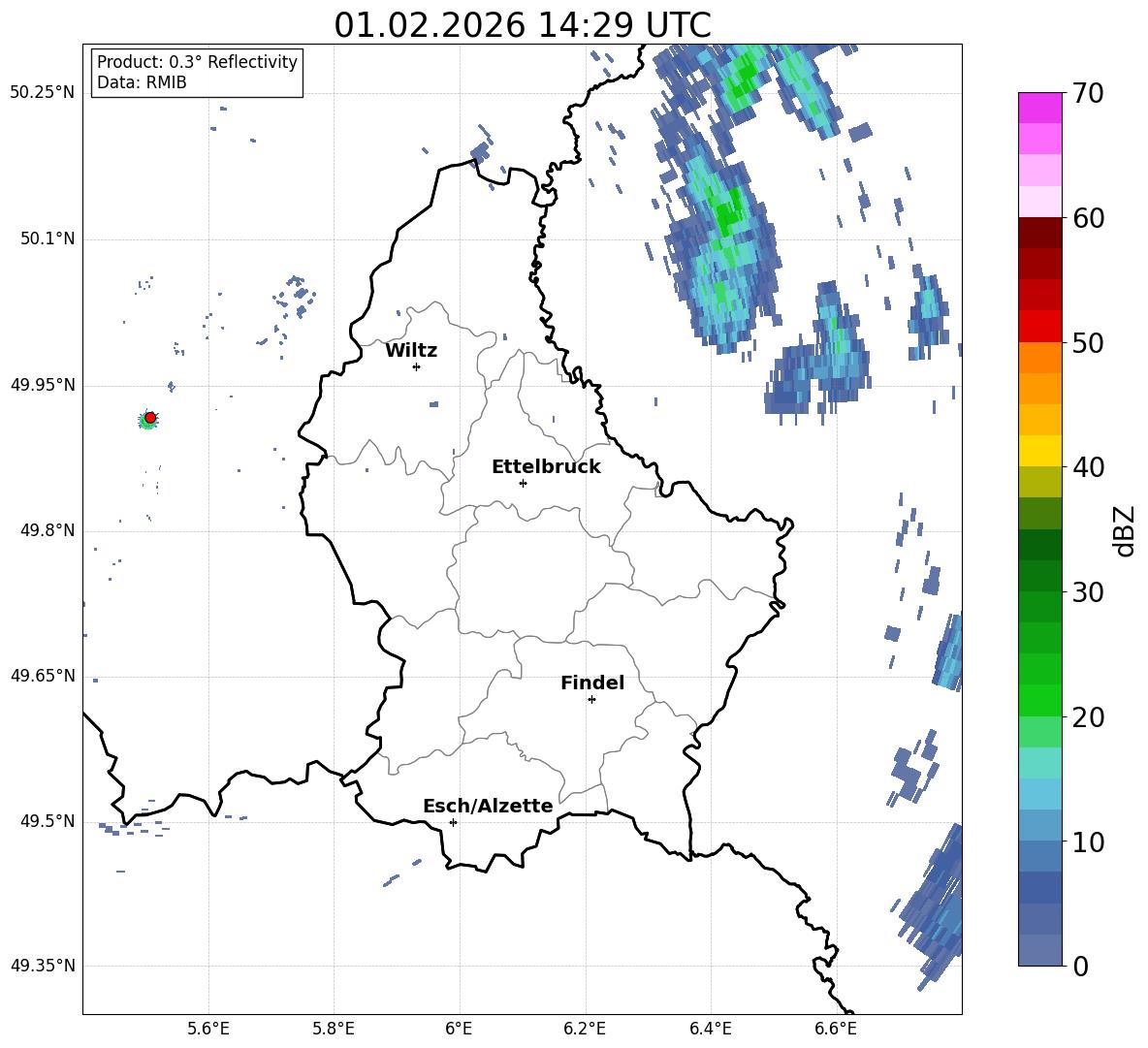Click the colorbar value 40
1148x1048 pixels.
[1088, 467]
